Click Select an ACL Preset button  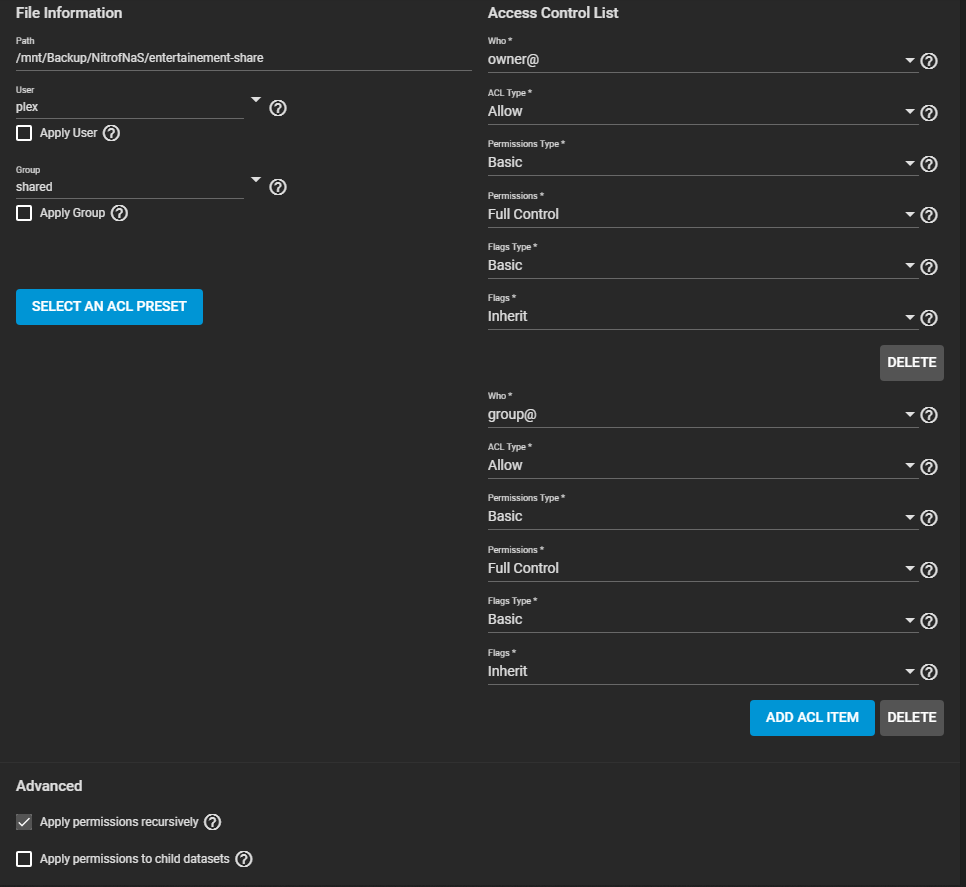109,307
